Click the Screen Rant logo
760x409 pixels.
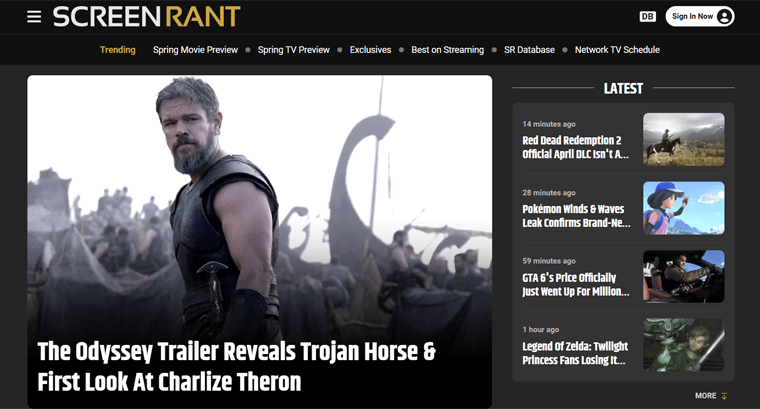[146, 16]
